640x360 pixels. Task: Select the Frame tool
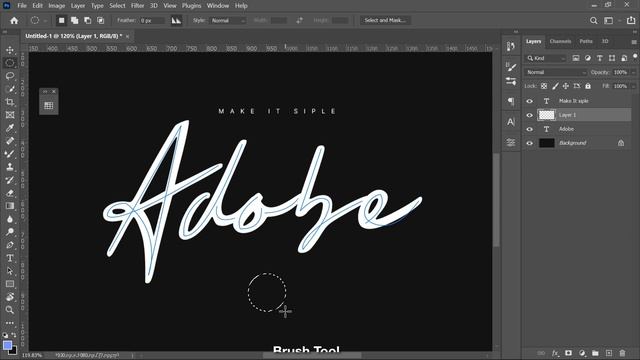10,115
